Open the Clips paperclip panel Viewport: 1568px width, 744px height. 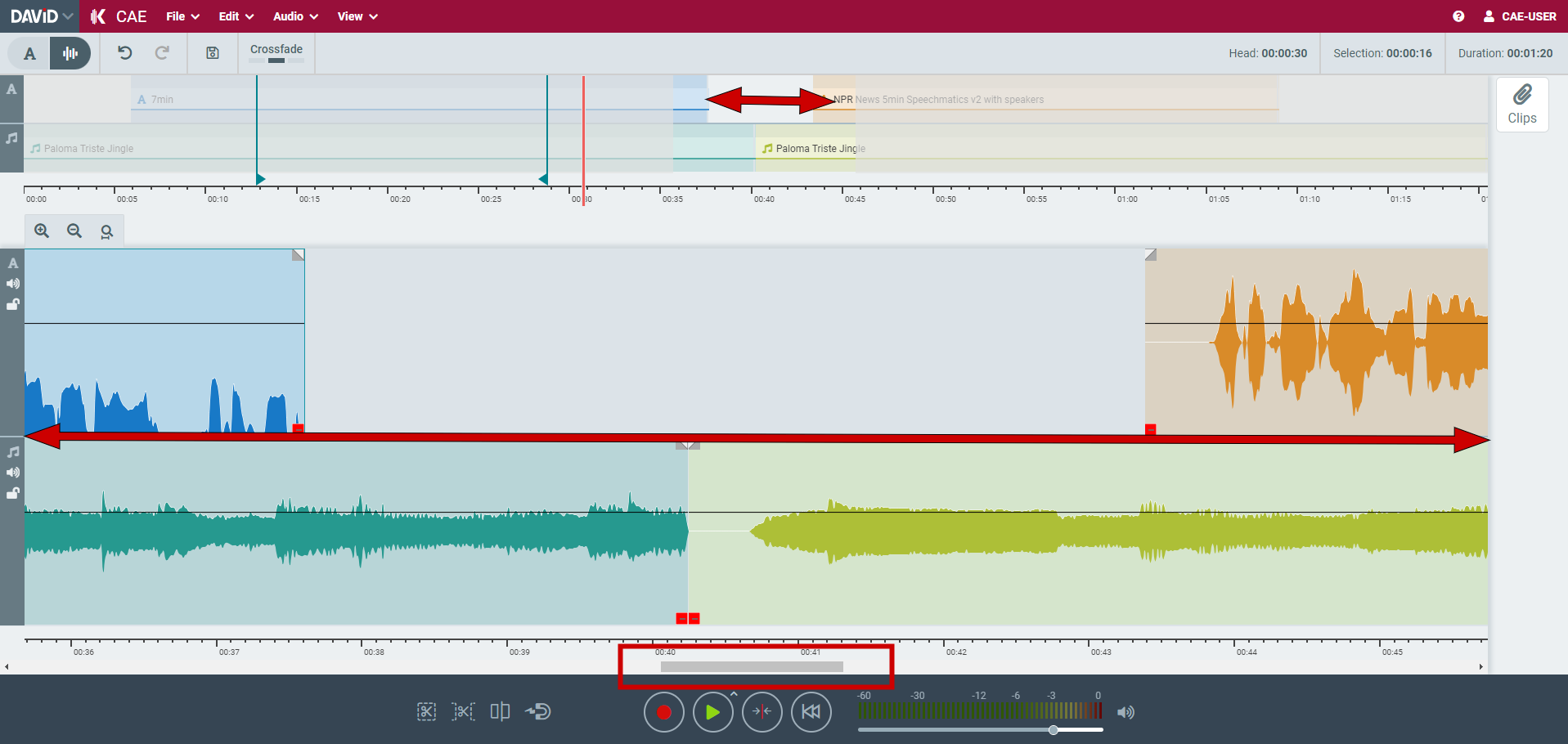[x=1521, y=104]
